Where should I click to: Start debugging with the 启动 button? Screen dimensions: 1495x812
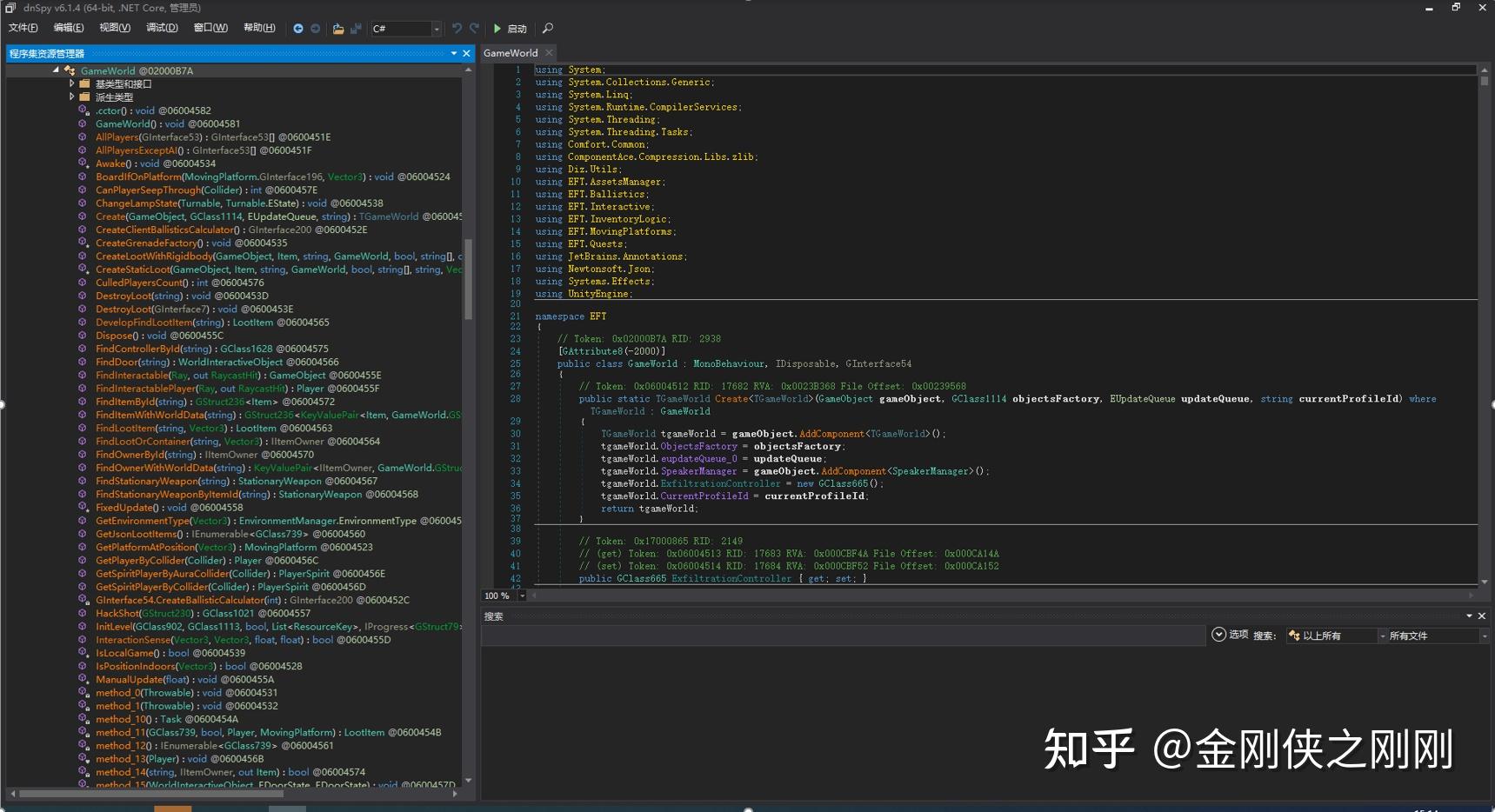point(510,29)
